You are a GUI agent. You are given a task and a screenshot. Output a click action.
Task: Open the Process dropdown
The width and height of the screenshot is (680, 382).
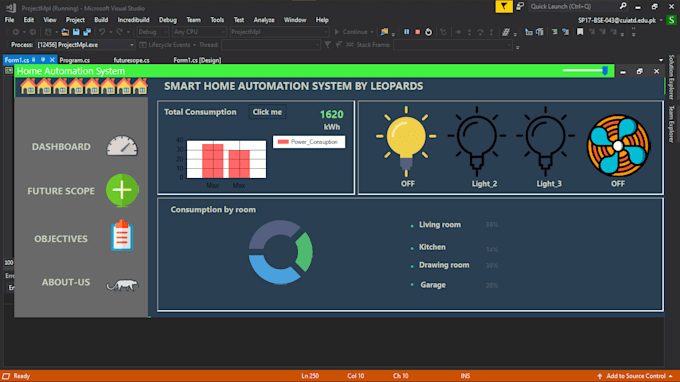point(85,45)
